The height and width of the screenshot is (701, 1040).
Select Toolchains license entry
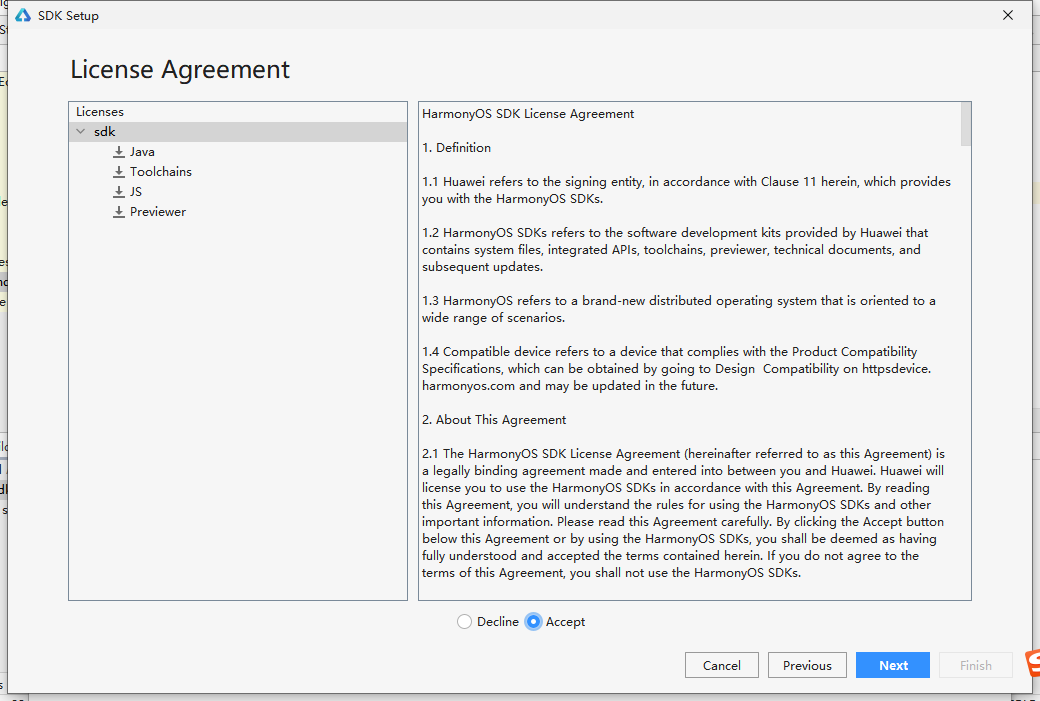click(161, 172)
